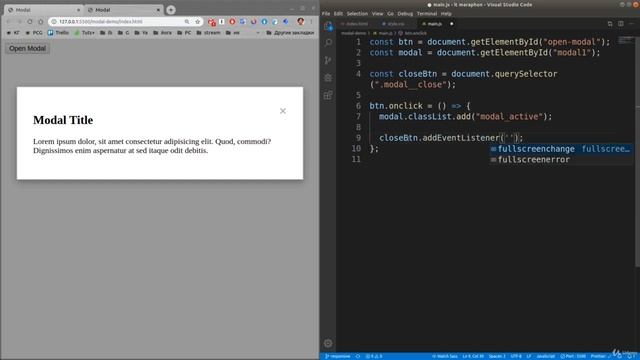Click the Opera-style red circle extension icon
The height and width of the screenshot is (360, 640).
232,21
